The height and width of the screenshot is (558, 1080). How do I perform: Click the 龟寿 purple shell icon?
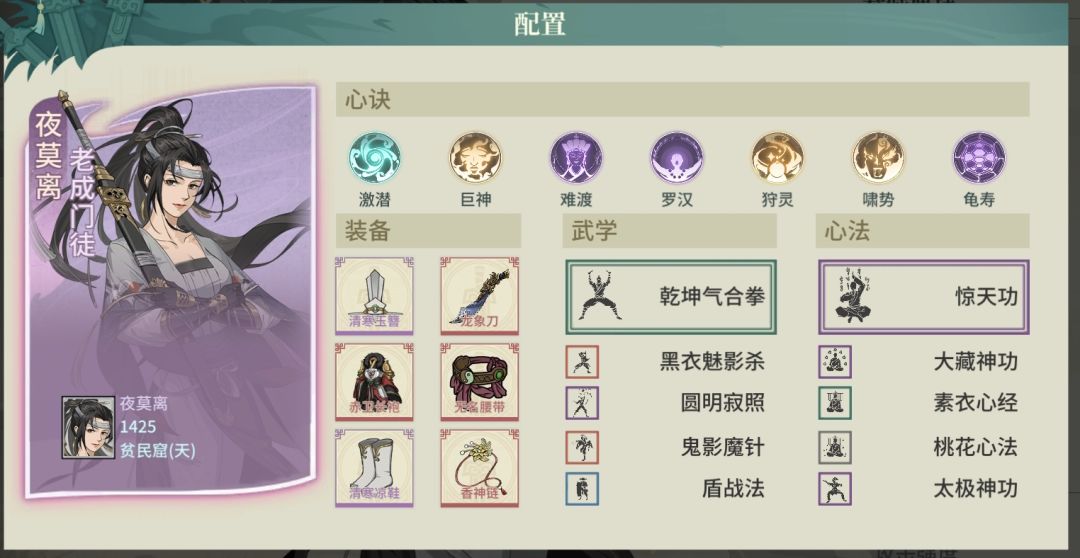[979, 158]
